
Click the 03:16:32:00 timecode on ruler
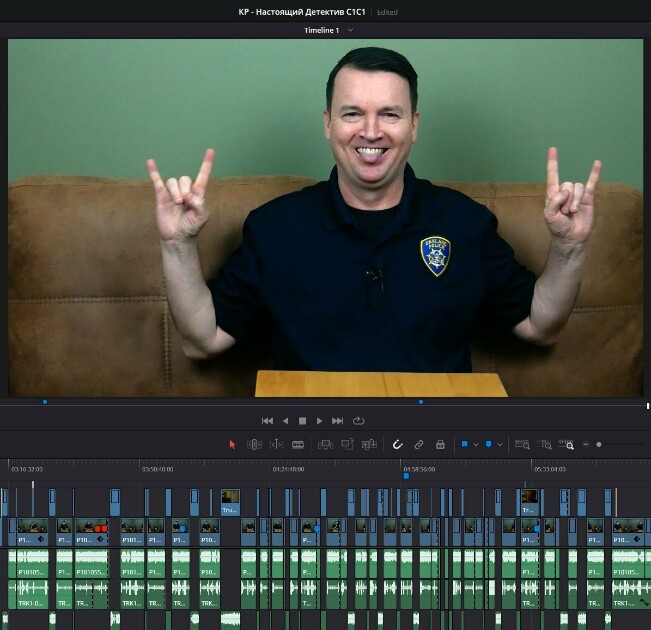(x=27, y=469)
